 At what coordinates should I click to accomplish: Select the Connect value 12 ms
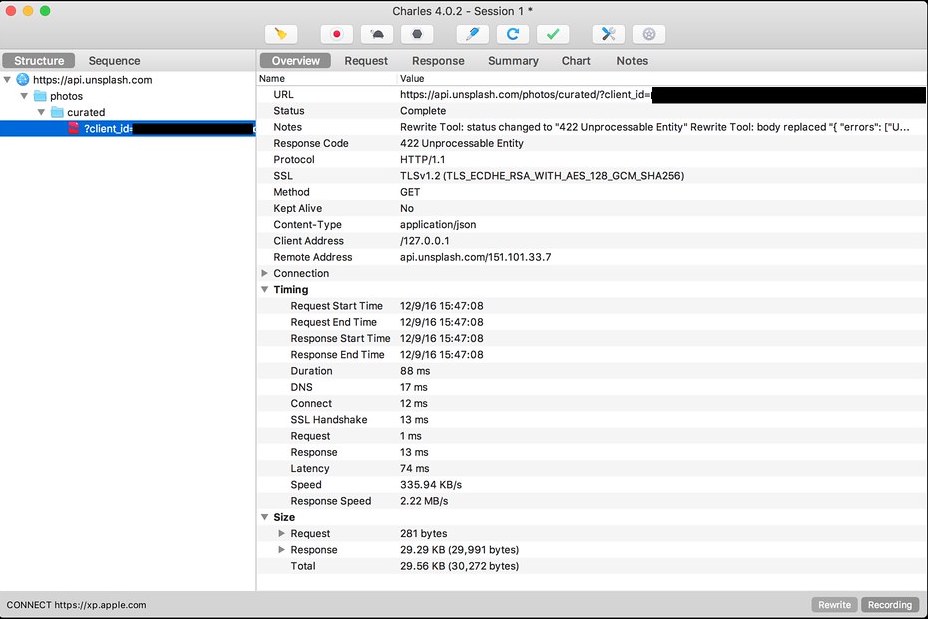414,404
